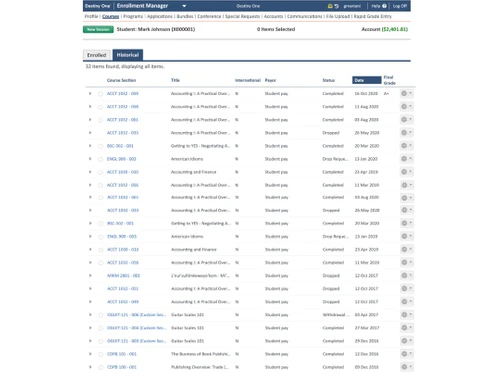This screenshot has height=375, width=500.
Task: Select the Historical tab
Action: pos(128,55)
